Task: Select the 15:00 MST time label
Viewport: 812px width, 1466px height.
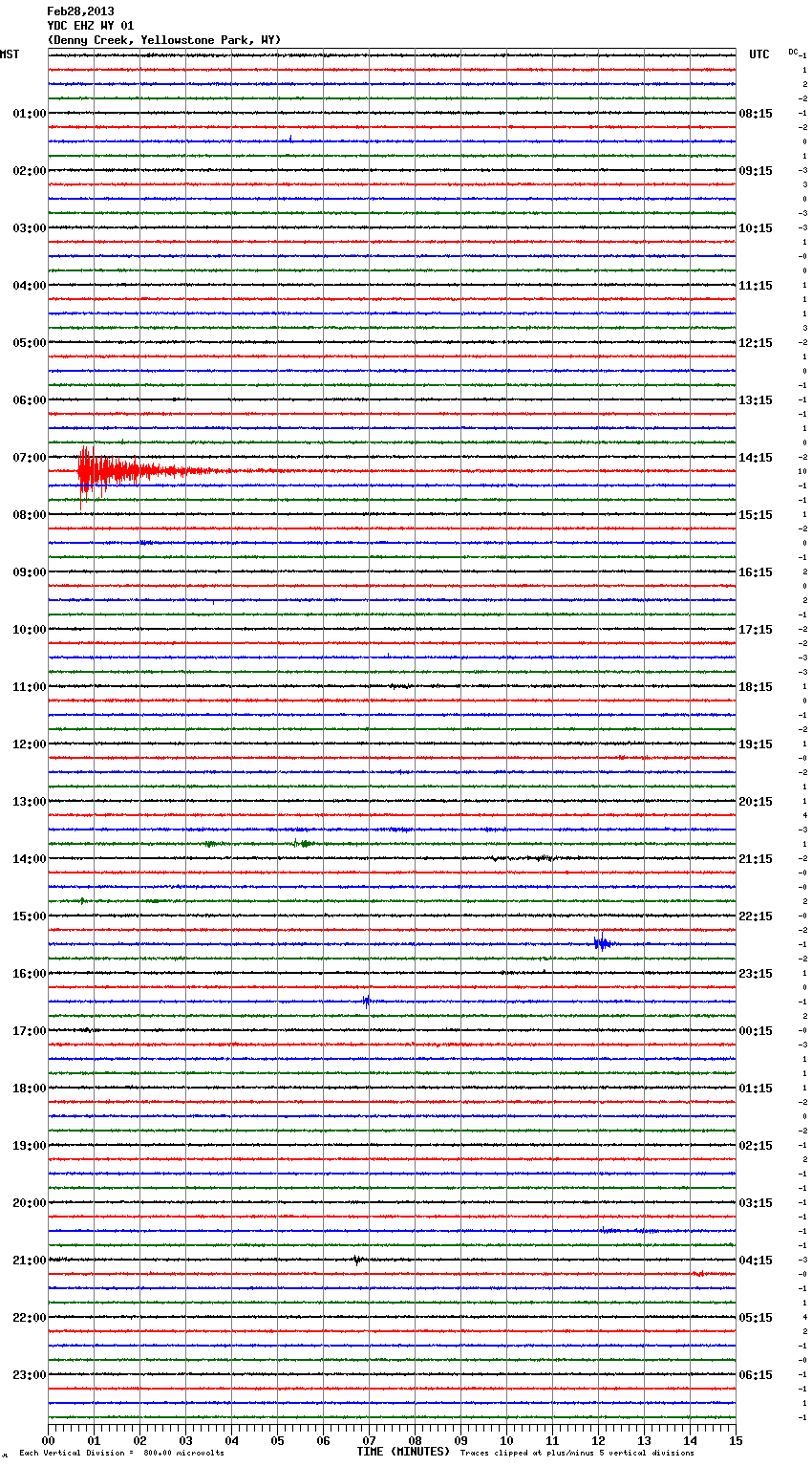Action: tap(30, 916)
